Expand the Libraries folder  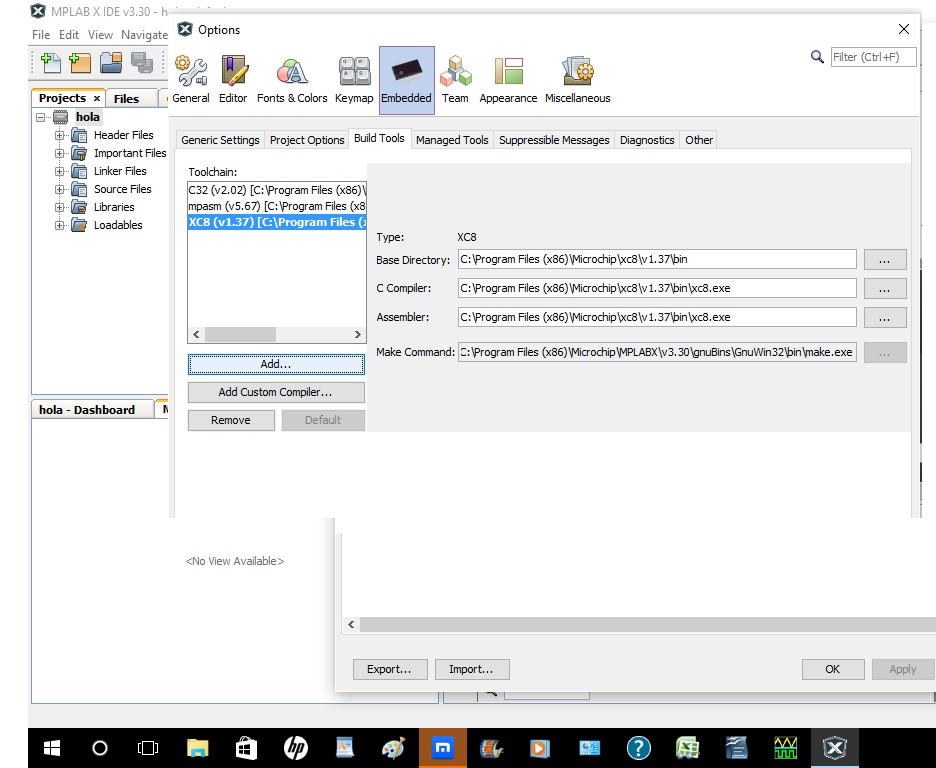click(59, 207)
